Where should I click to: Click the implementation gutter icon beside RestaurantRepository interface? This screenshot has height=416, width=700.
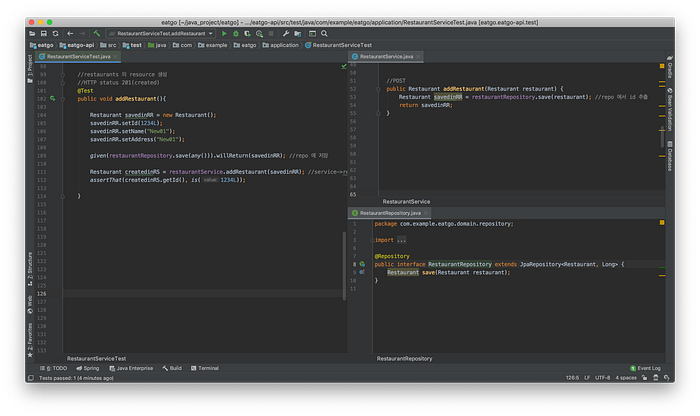pos(363,263)
